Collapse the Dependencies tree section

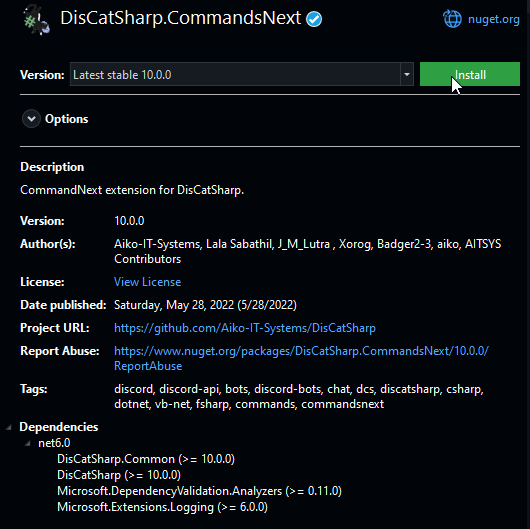8,428
